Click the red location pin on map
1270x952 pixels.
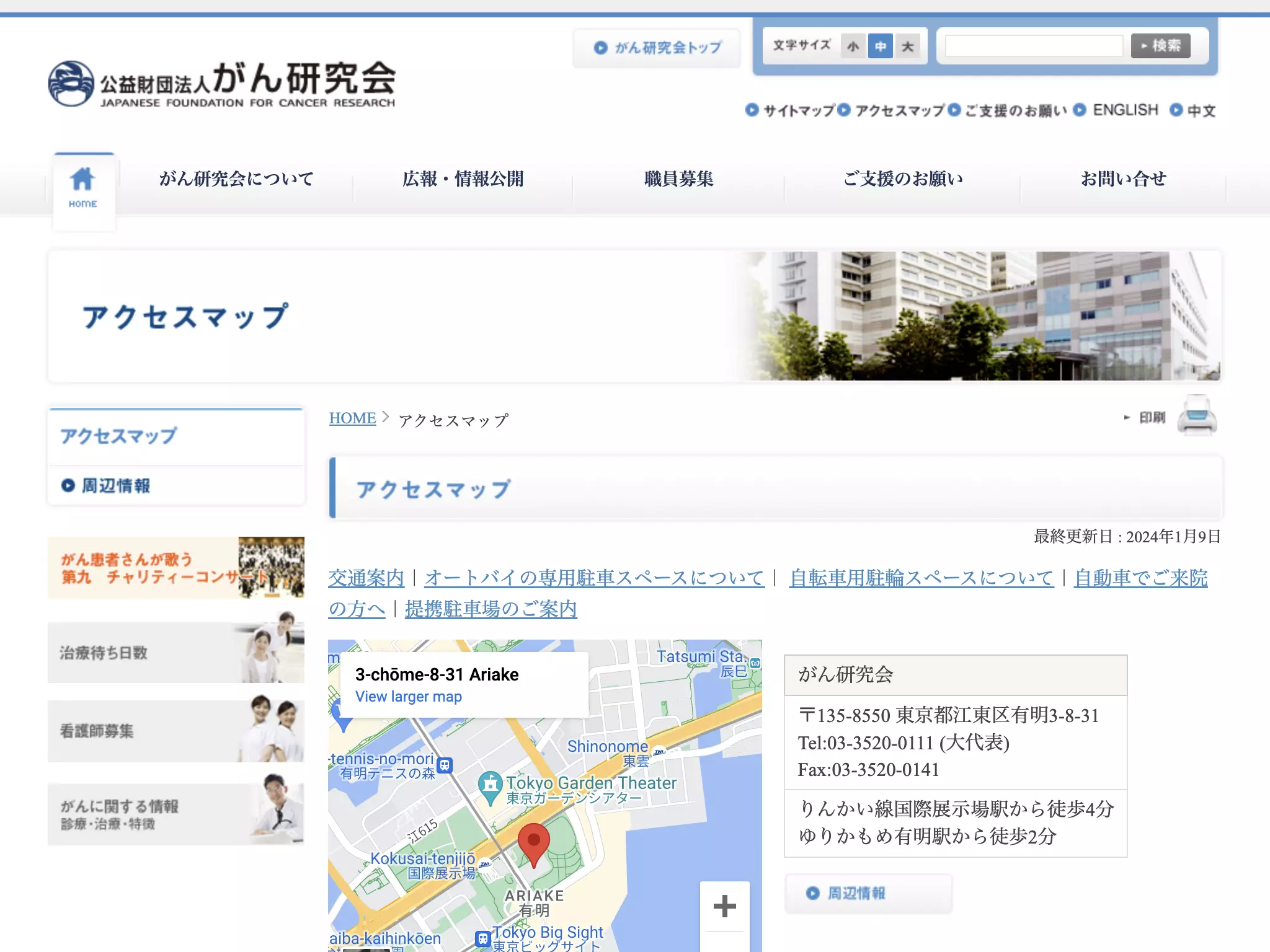[x=533, y=845]
